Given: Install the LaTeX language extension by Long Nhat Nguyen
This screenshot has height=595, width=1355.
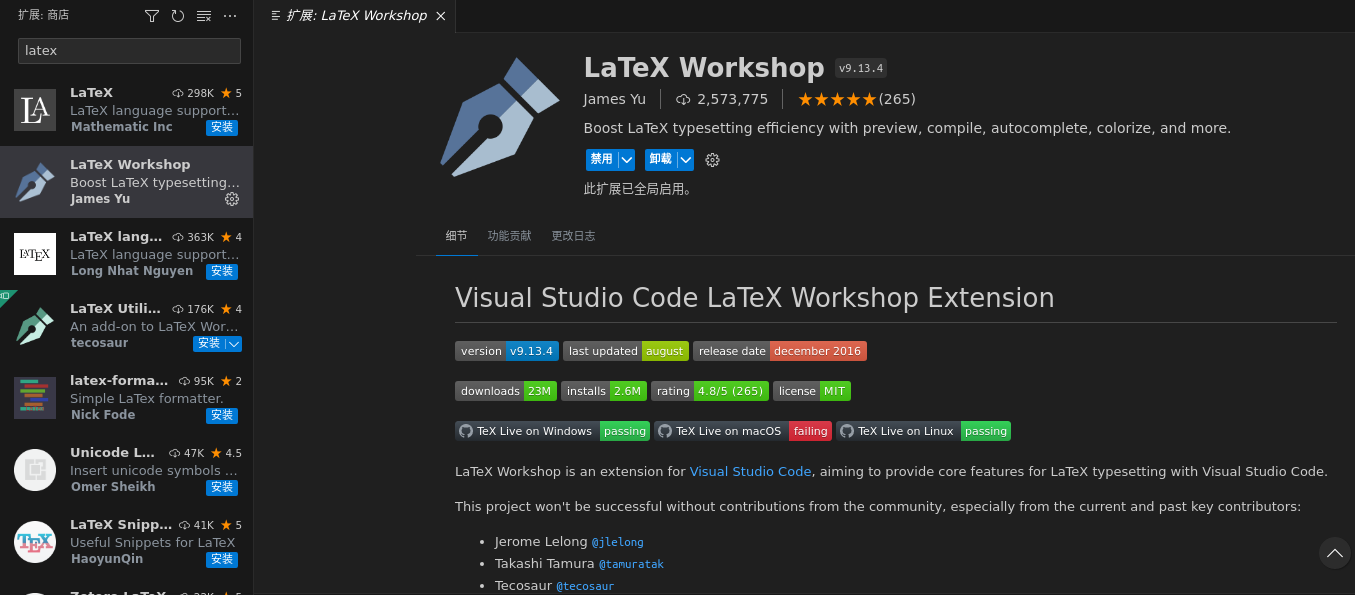Looking at the screenshot, I should [x=222, y=271].
